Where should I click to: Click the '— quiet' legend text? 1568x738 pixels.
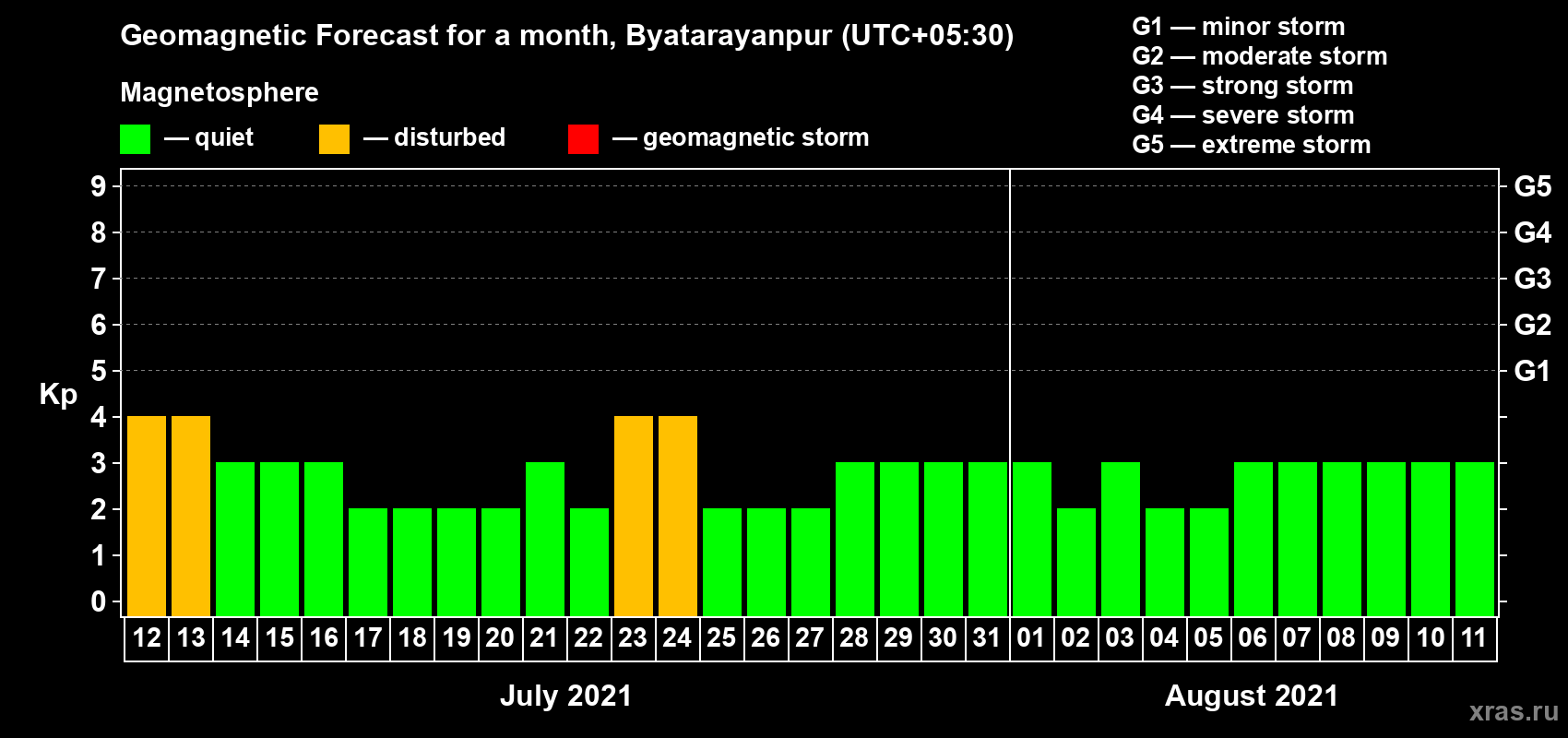[208, 137]
